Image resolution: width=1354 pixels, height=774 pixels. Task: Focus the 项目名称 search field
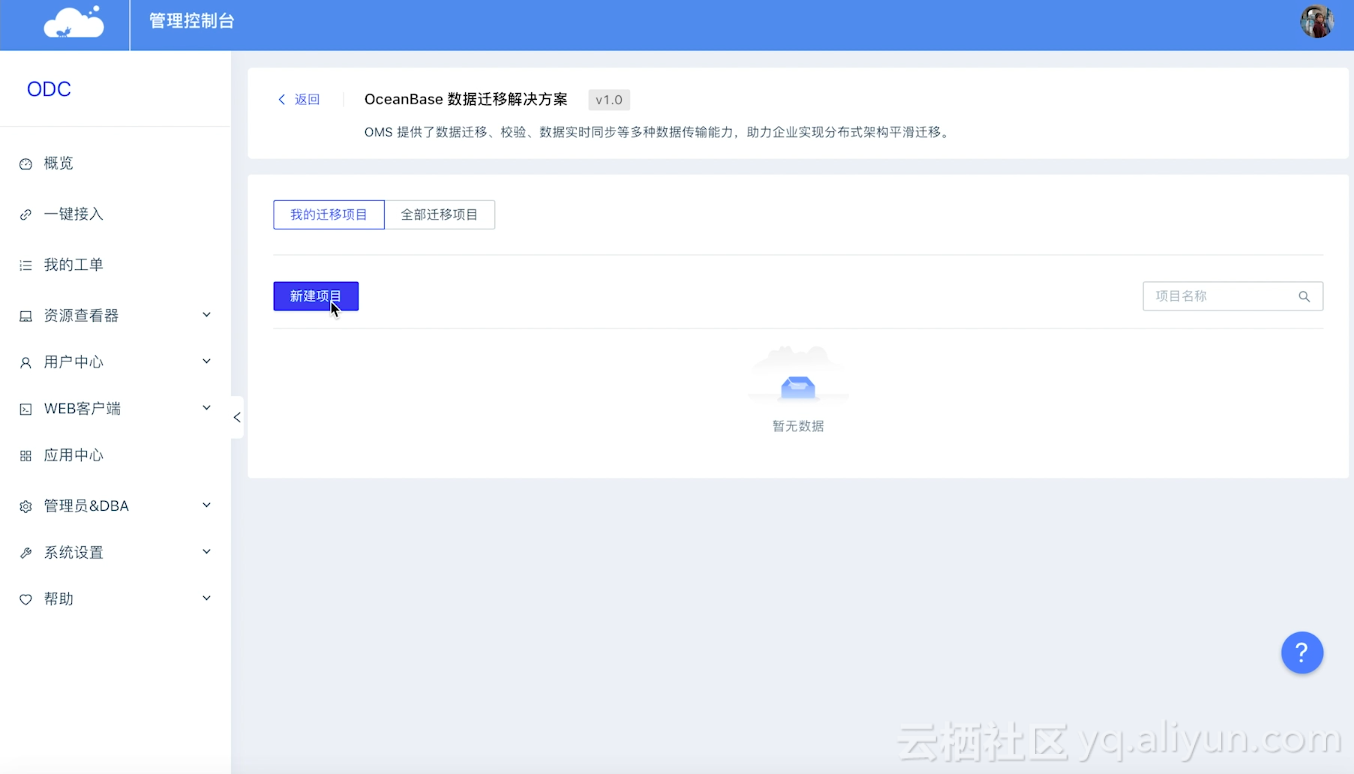click(x=1233, y=296)
